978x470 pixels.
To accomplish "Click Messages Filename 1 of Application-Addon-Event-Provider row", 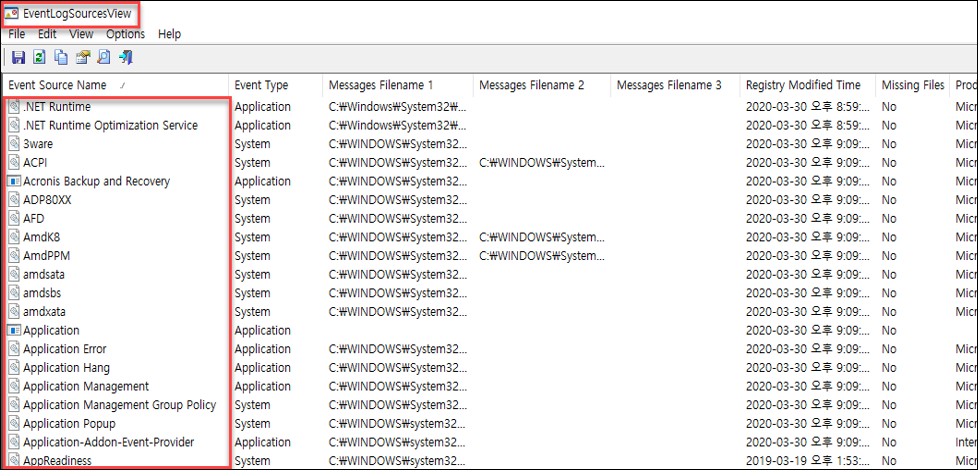I will point(397,442).
